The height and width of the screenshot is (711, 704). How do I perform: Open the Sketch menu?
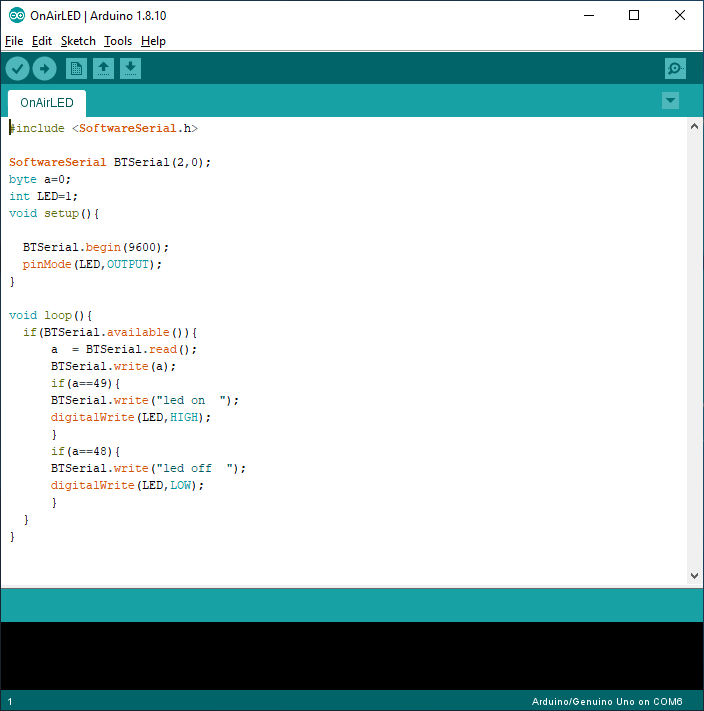pos(78,41)
